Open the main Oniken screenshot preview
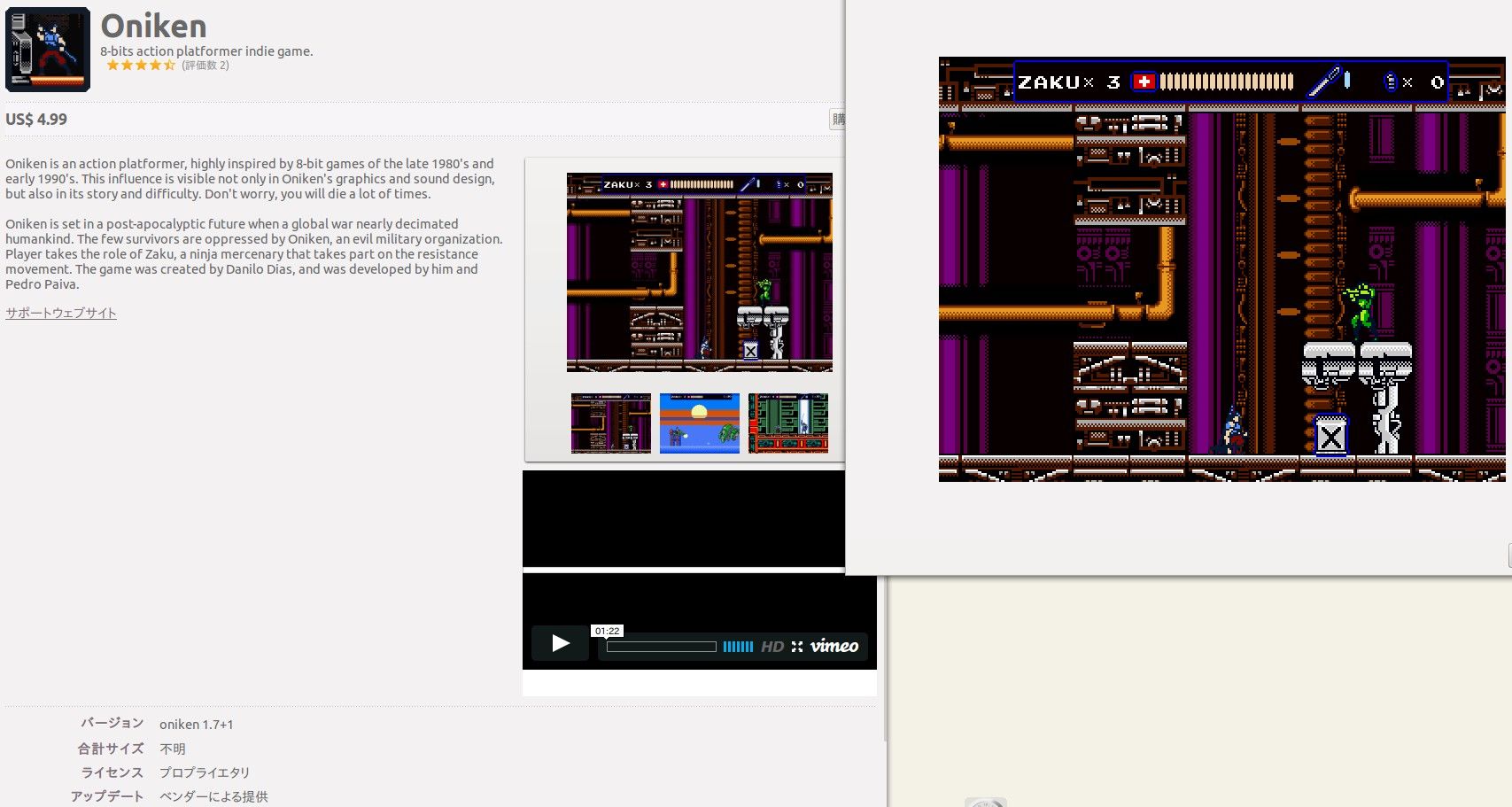This screenshot has width=1512, height=807. tap(700, 272)
